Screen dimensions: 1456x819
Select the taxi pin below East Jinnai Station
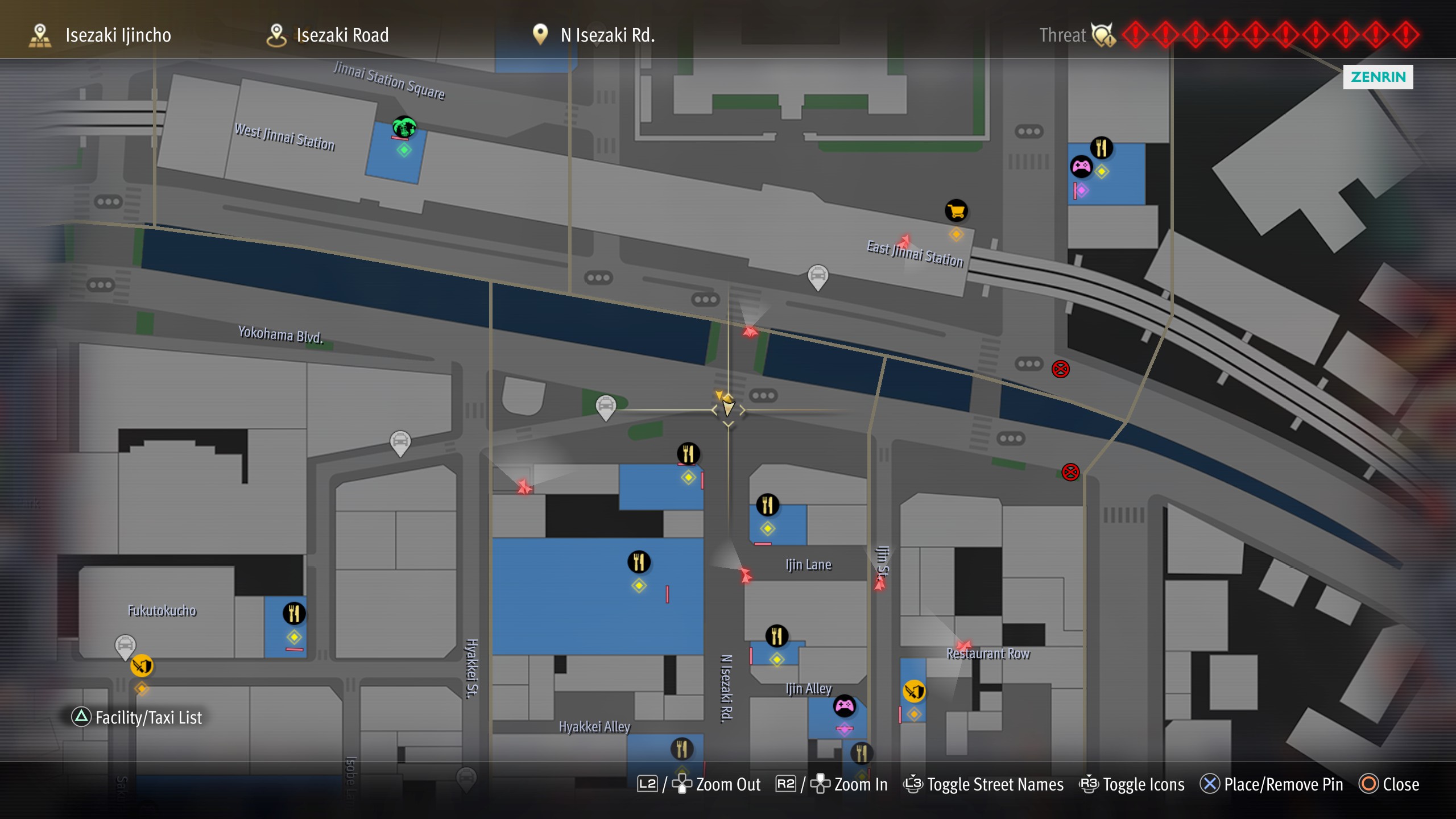point(818,278)
